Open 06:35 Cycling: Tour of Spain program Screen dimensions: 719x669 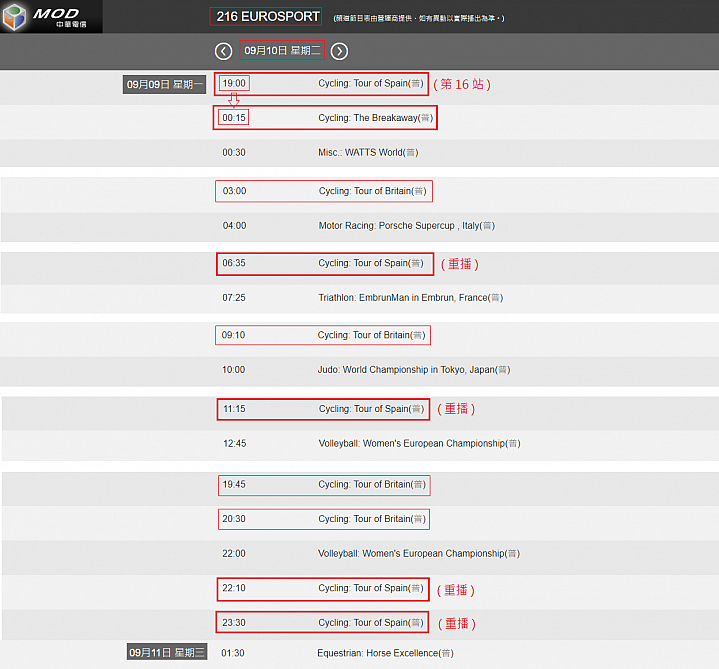click(x=371, y=263)
